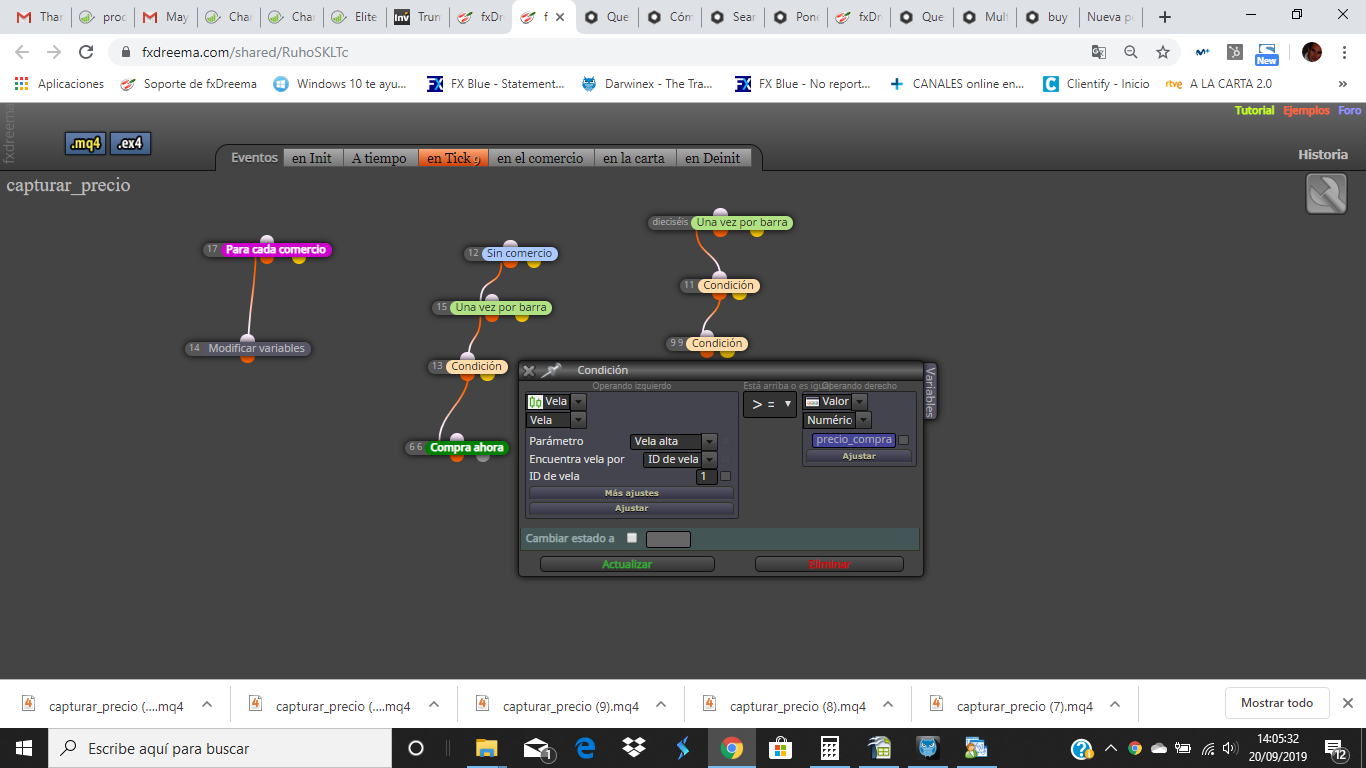
Task: Click the Más ajustes button
Action: point(631,493)
